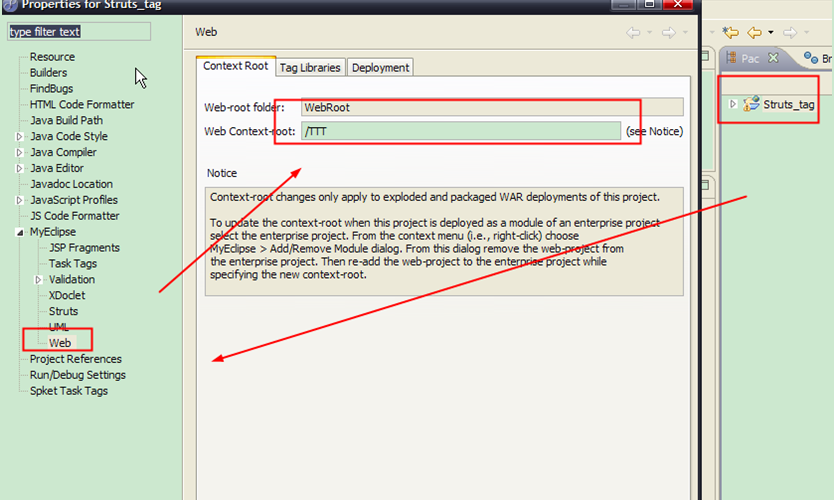Expand the Java Code Style node
Screen dimensions: 834x500
[19, 136]
